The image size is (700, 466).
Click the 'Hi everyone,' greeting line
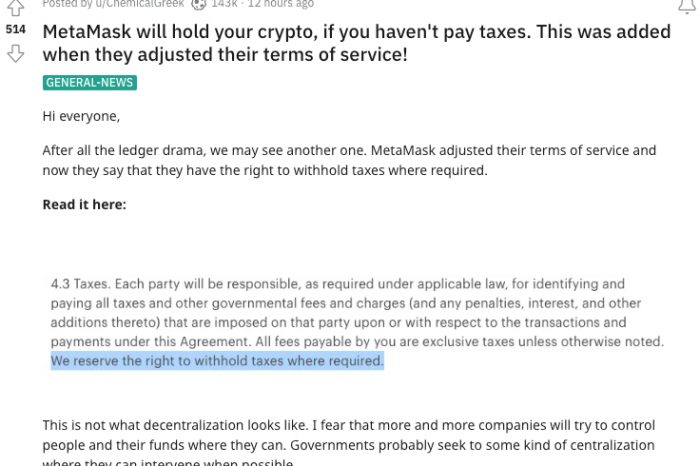point(81,116)
